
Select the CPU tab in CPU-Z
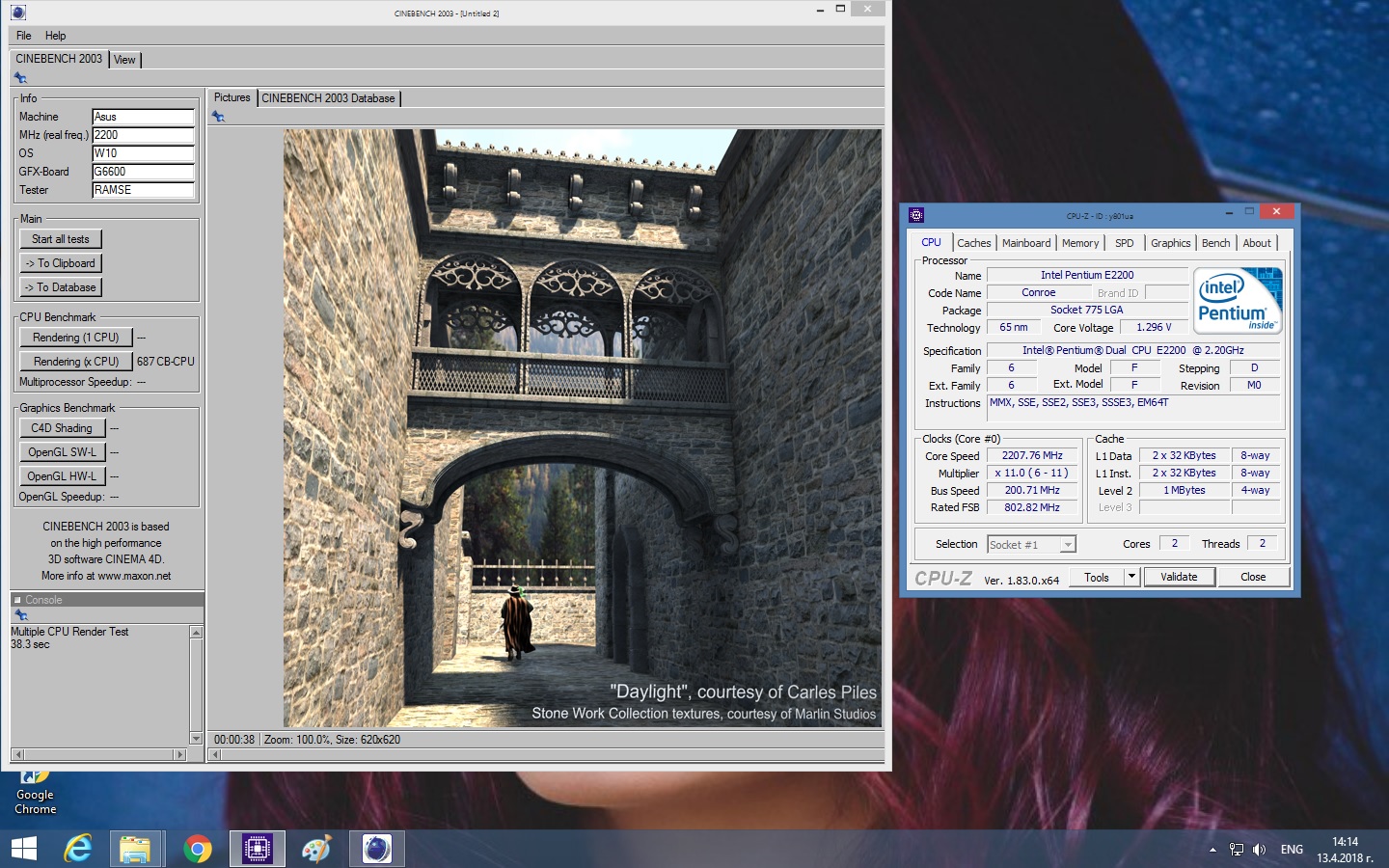(x=931, y=243)
